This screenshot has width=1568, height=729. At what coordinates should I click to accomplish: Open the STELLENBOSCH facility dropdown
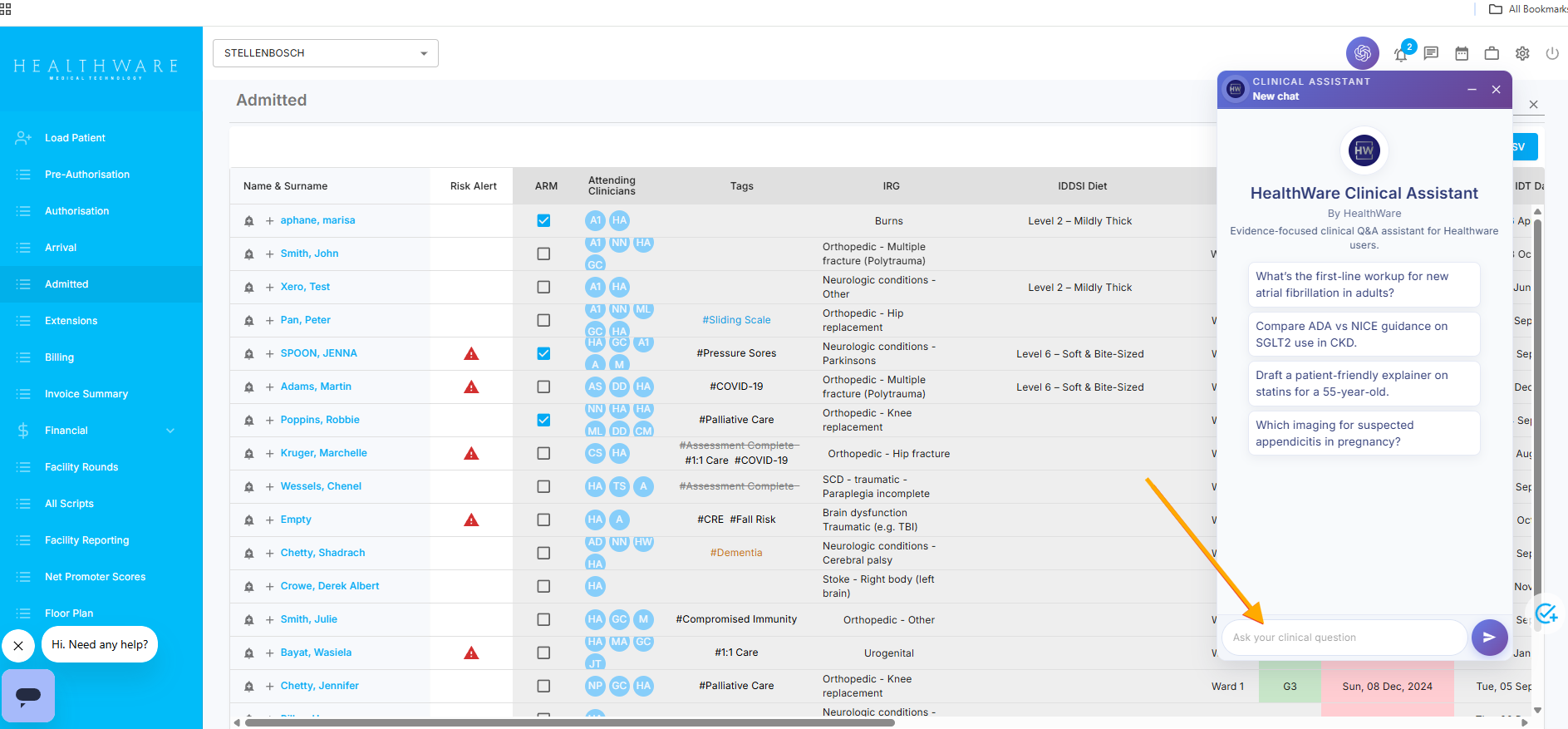click(325, 53)
